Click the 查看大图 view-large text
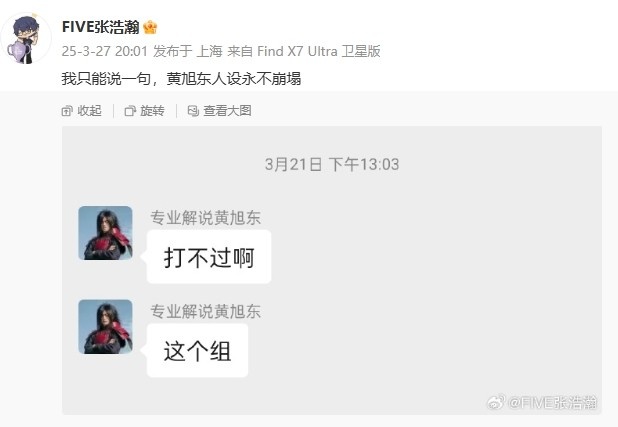618x427 pixels. tap(227, 111)
